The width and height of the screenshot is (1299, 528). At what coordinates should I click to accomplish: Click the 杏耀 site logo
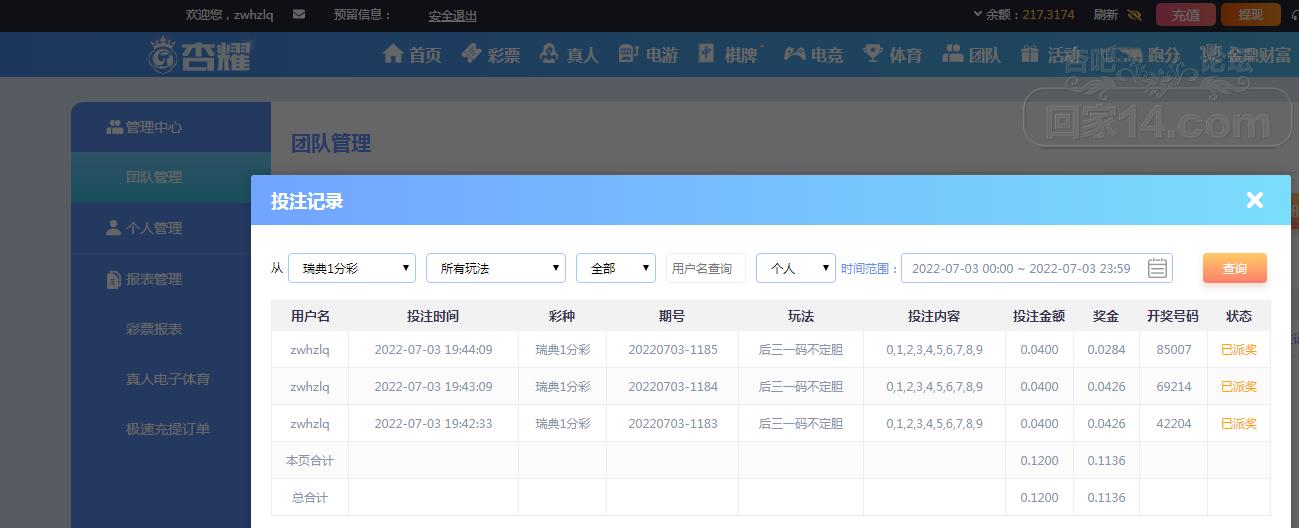point(199,55)
